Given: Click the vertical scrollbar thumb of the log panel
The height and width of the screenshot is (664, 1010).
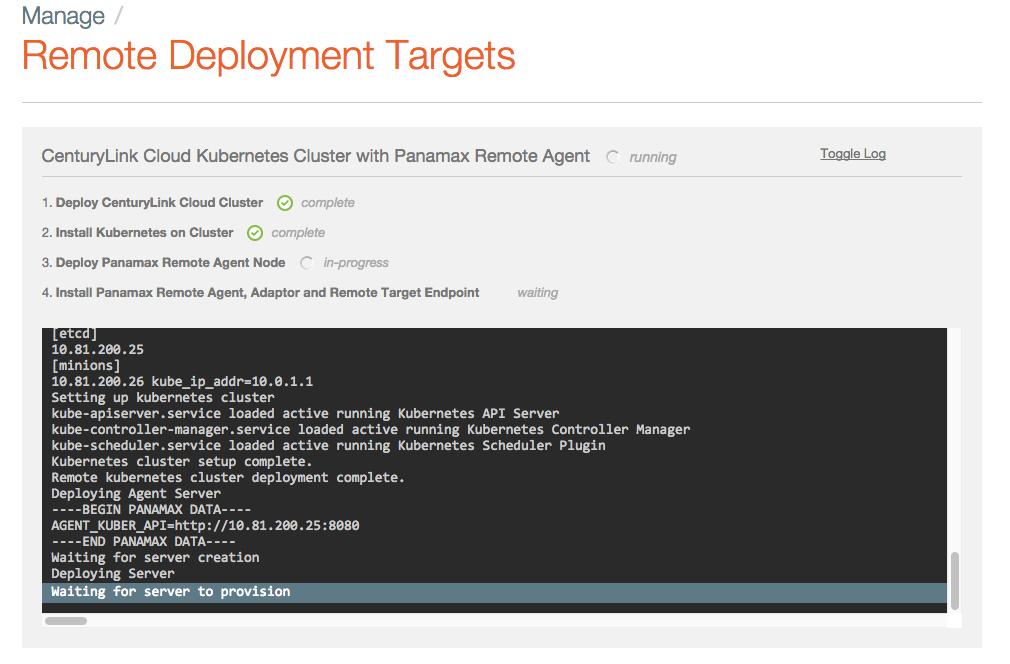Looking at the screenshot, I should [955, 580].
